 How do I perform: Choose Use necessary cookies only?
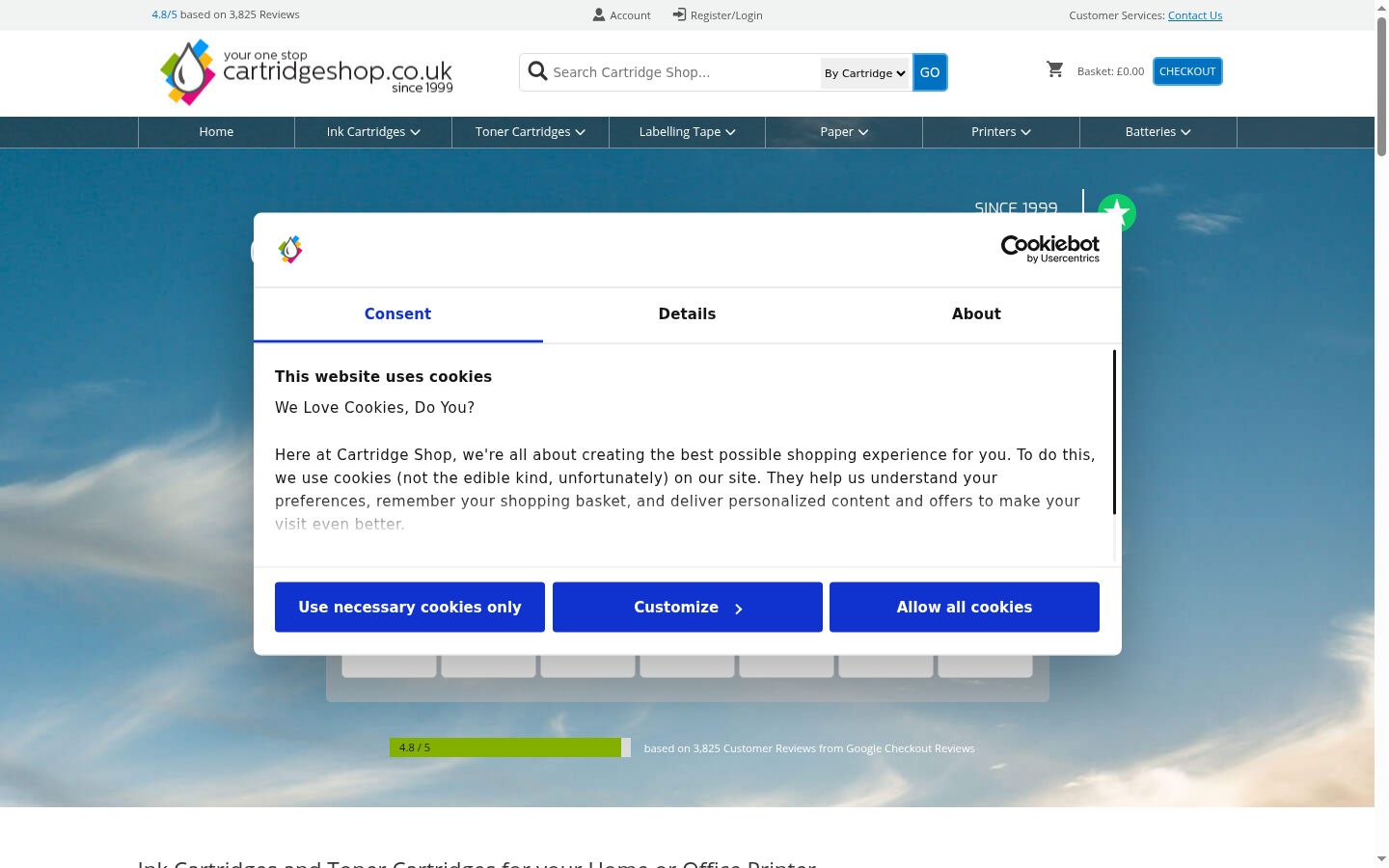coord(410,608)
